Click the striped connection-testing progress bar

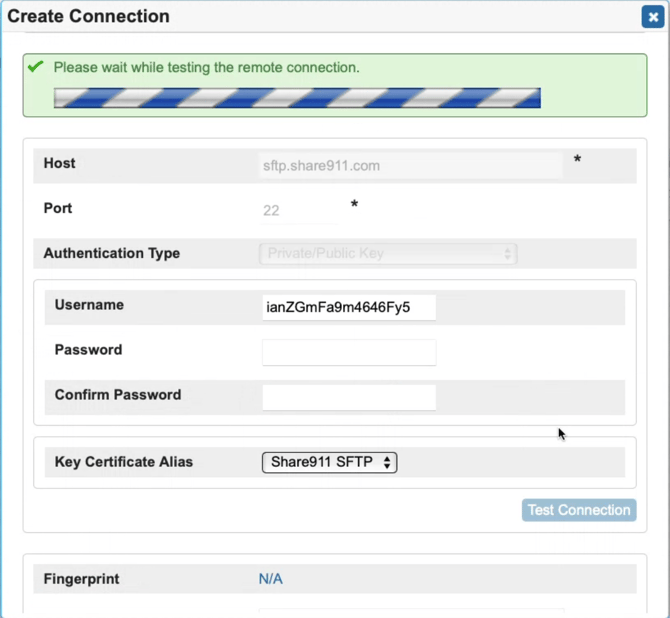pos(297,98)
